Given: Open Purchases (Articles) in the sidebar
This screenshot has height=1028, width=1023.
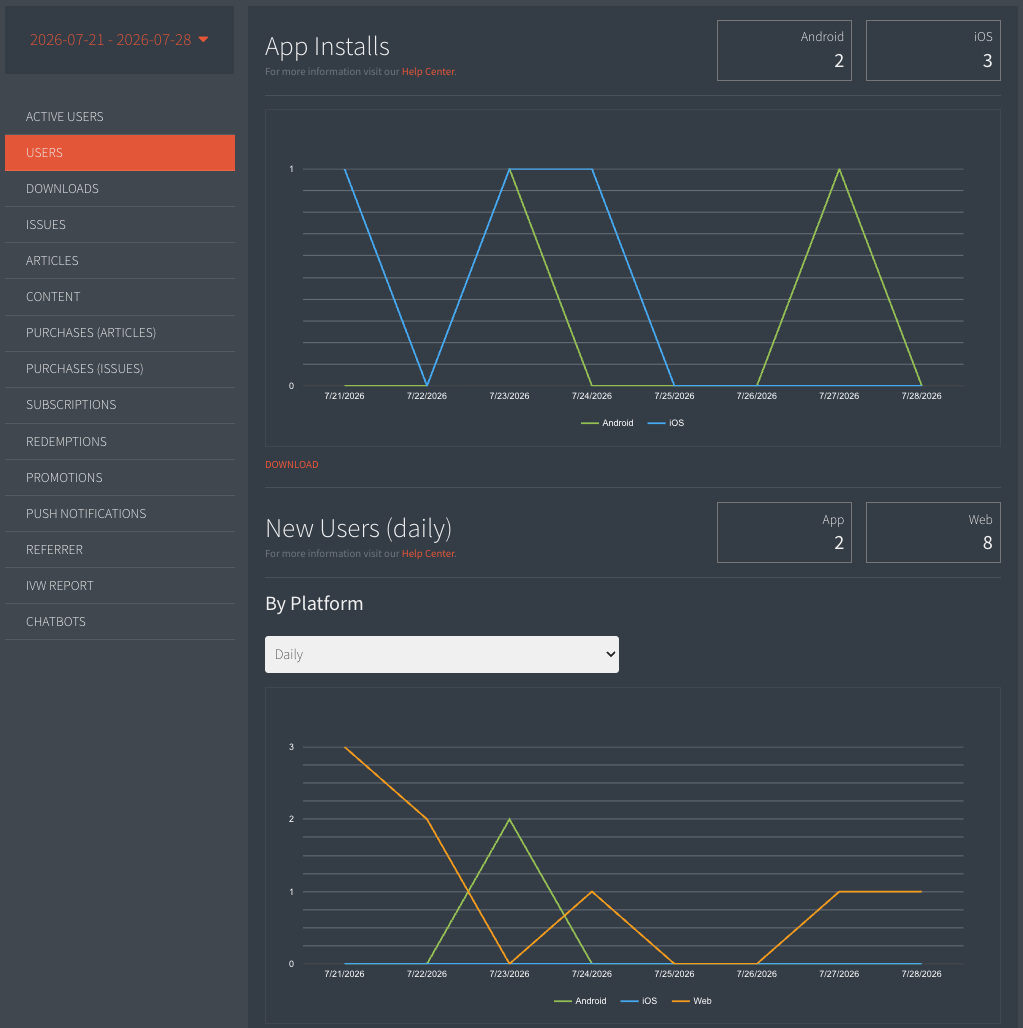Looking at the screenshot, I should pos(119,333).
